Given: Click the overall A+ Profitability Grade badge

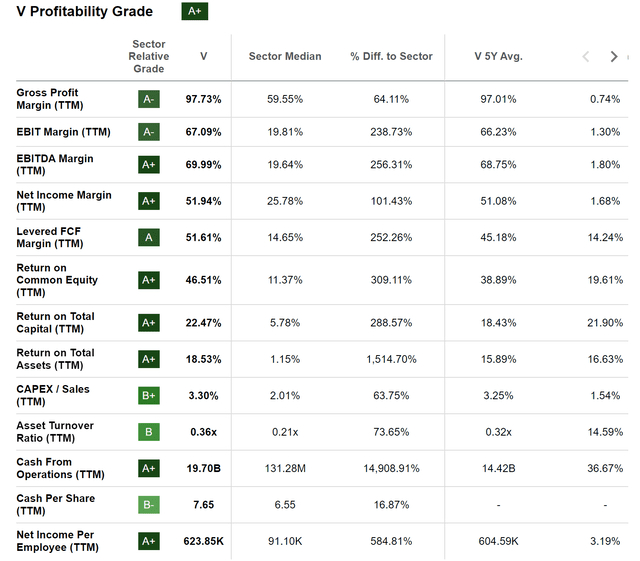Looking at the screenshot, I should (x=194, y=12).
